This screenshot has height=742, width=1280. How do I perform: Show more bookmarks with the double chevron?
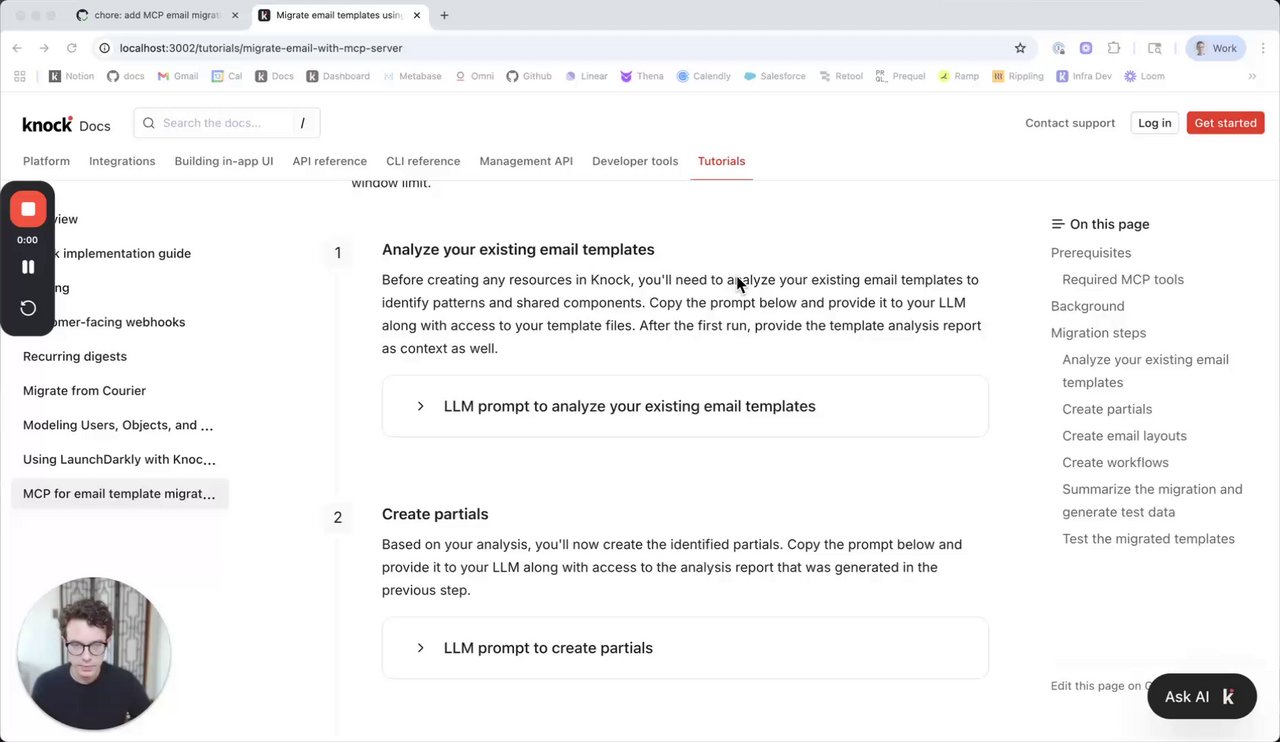pyautogui.click(x=1252, y=76)
